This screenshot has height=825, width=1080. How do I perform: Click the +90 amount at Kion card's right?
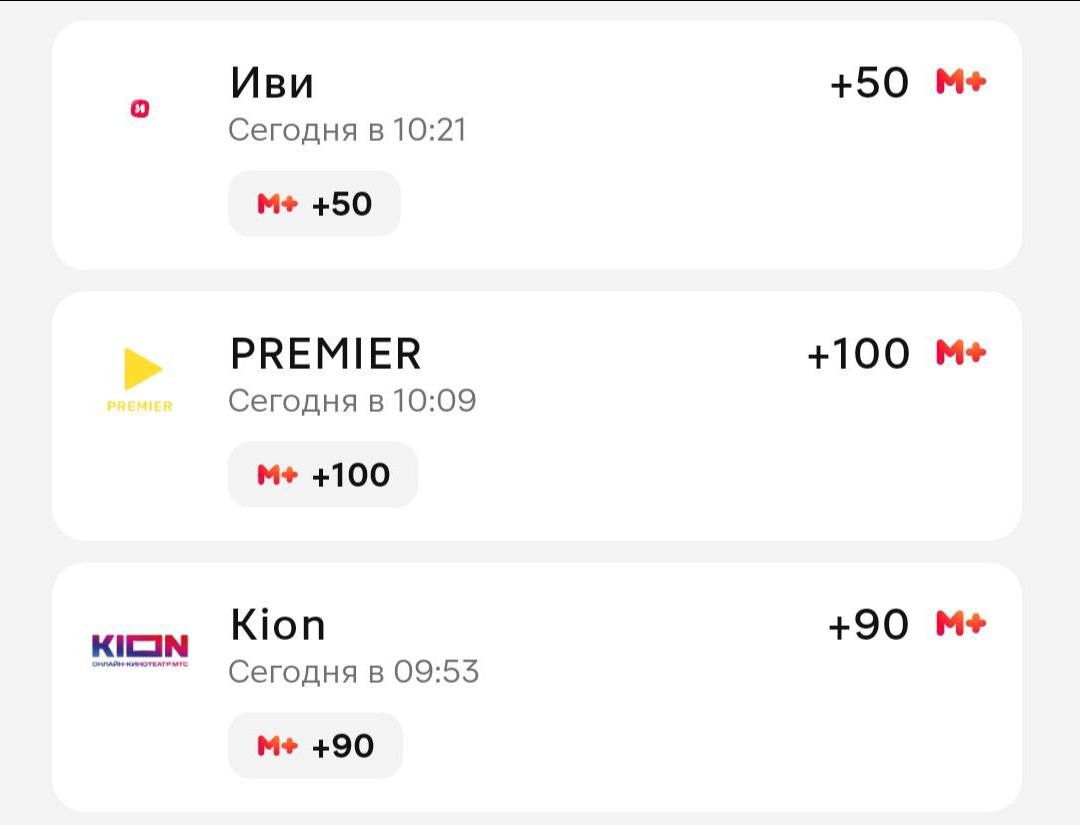coord(869,625)
